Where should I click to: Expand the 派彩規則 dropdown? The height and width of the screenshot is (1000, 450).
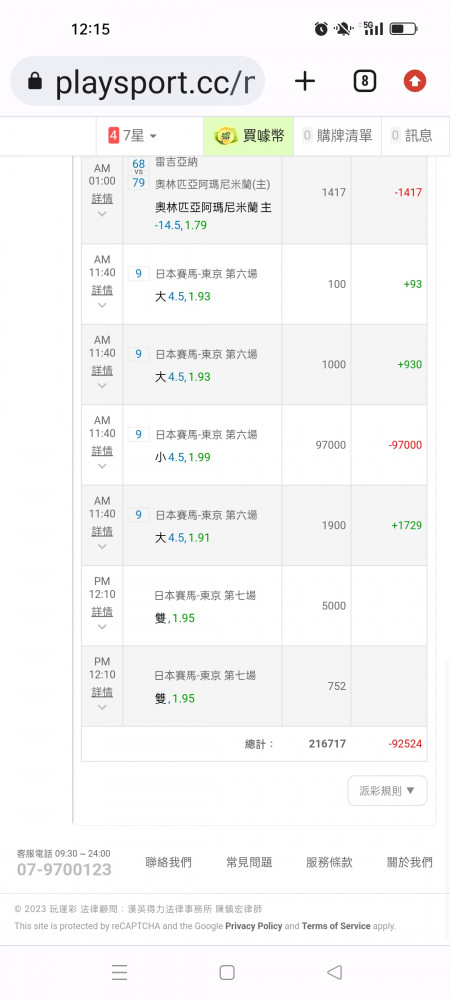click(387, 791)
